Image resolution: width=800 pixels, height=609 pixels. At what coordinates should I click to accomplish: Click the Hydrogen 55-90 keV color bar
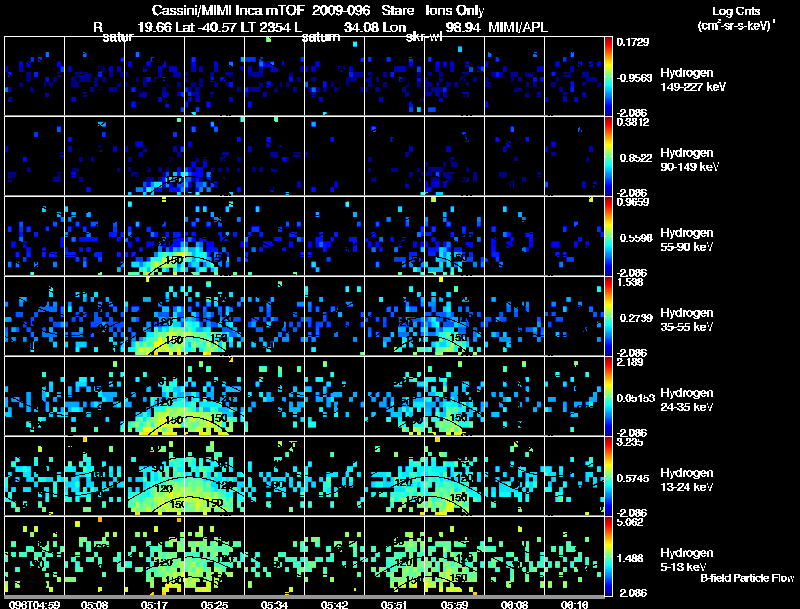(608, 236)
